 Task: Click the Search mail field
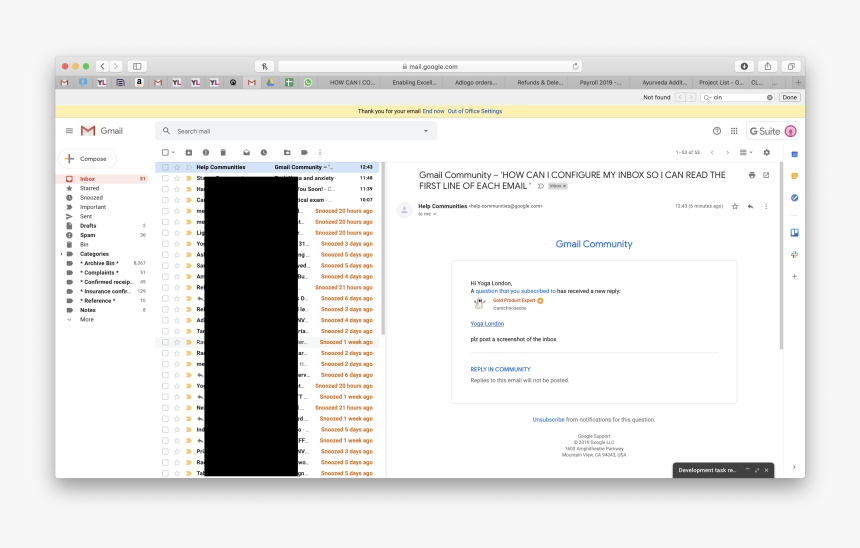[x=296, y=131]
